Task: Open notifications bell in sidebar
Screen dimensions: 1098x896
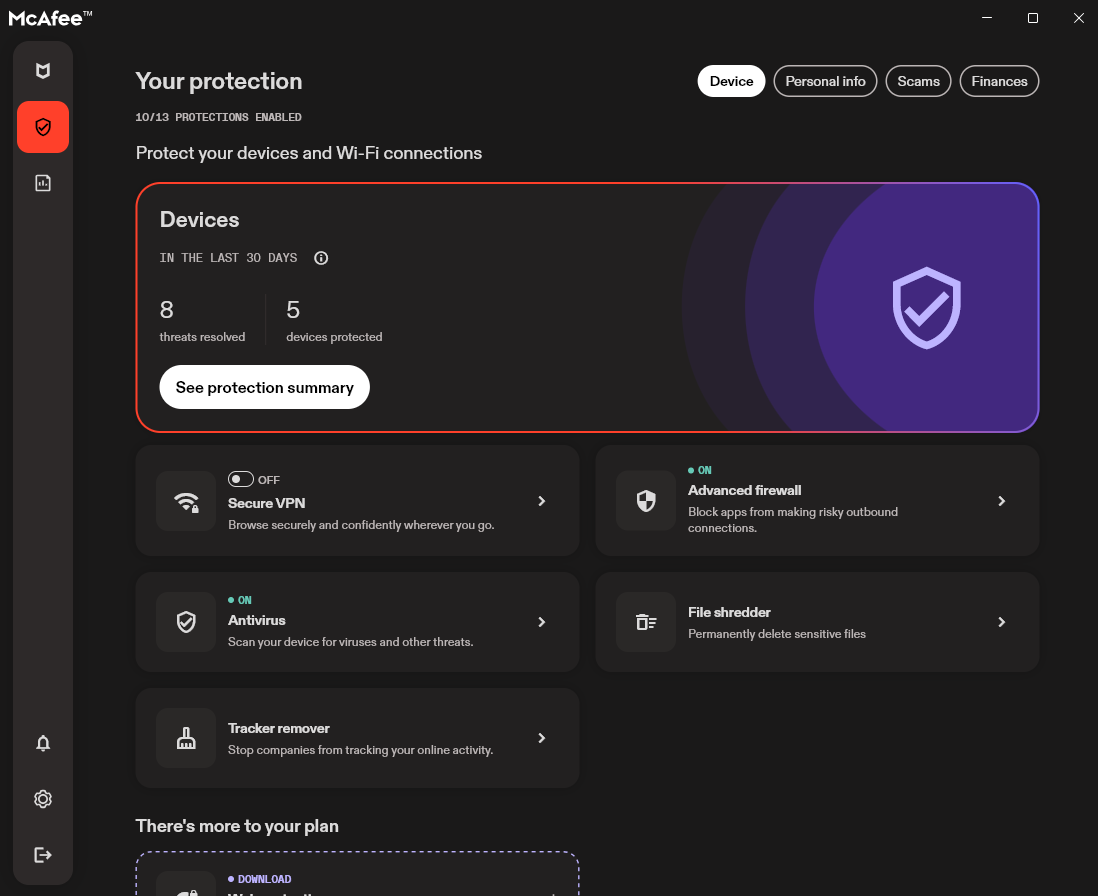Action: point(43,743)
